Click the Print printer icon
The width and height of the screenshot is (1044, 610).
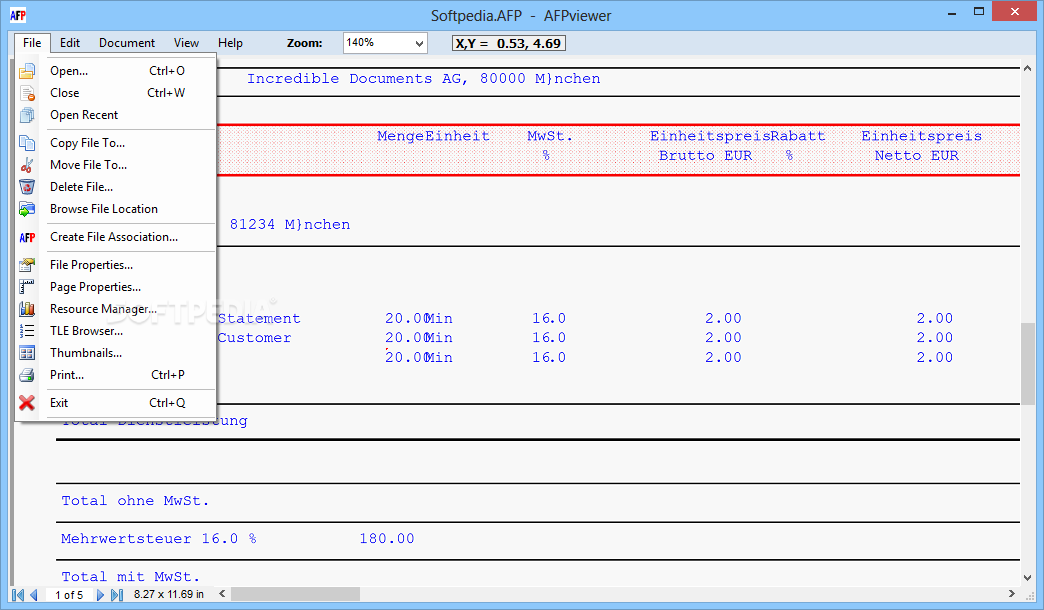coord(27,375)
